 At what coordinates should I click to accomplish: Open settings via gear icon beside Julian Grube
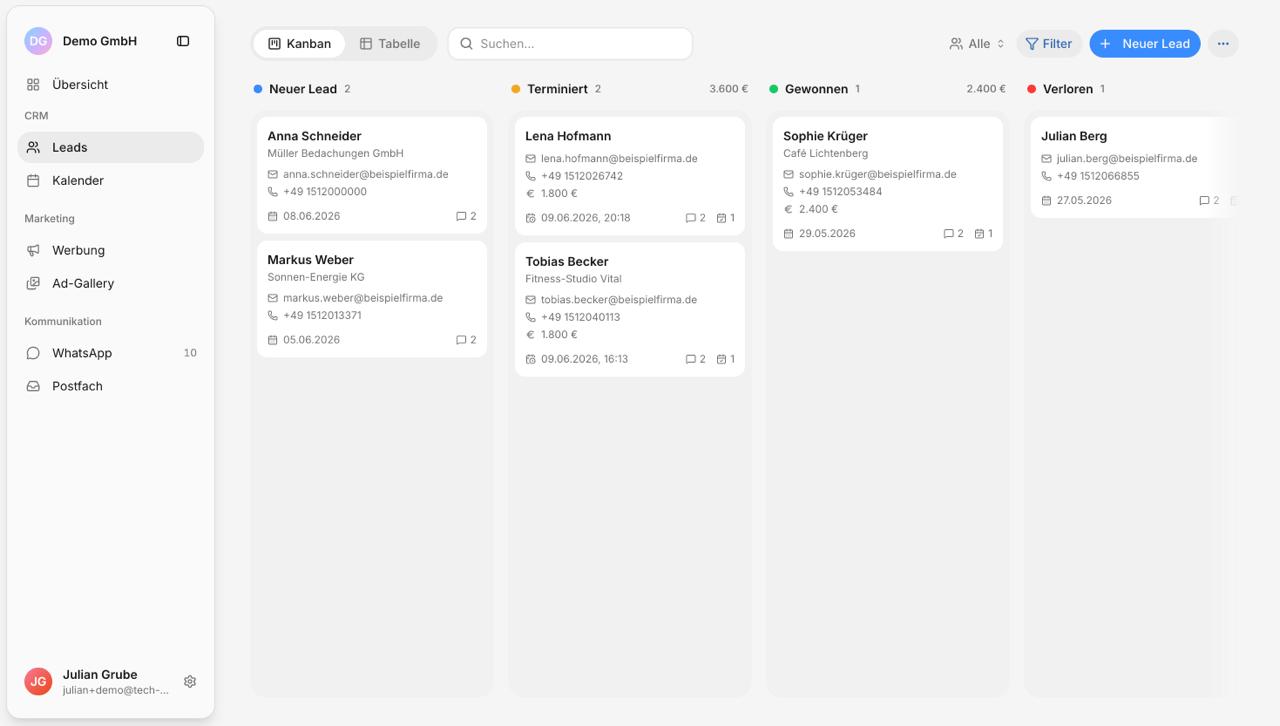tap(190, 682)
